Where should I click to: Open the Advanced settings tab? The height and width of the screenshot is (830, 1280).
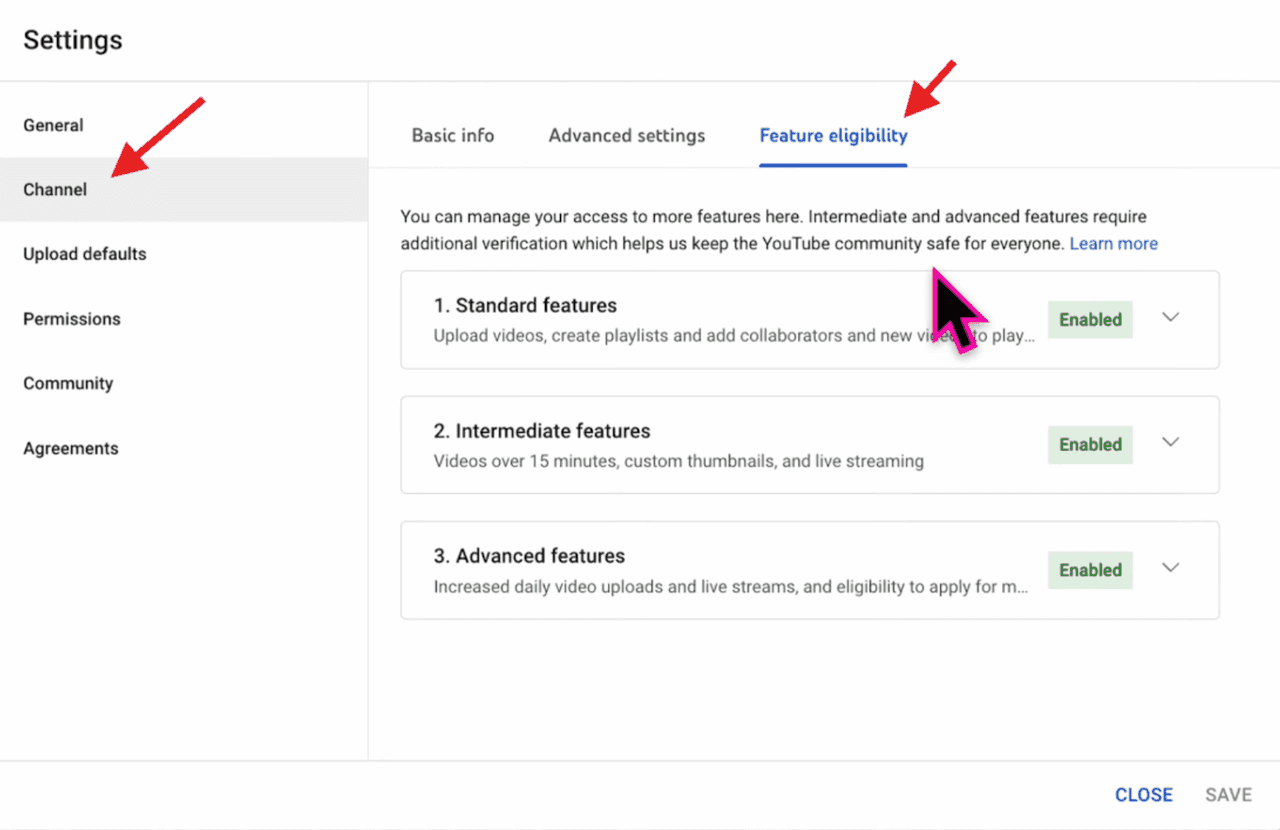click(x=626, y=135)
